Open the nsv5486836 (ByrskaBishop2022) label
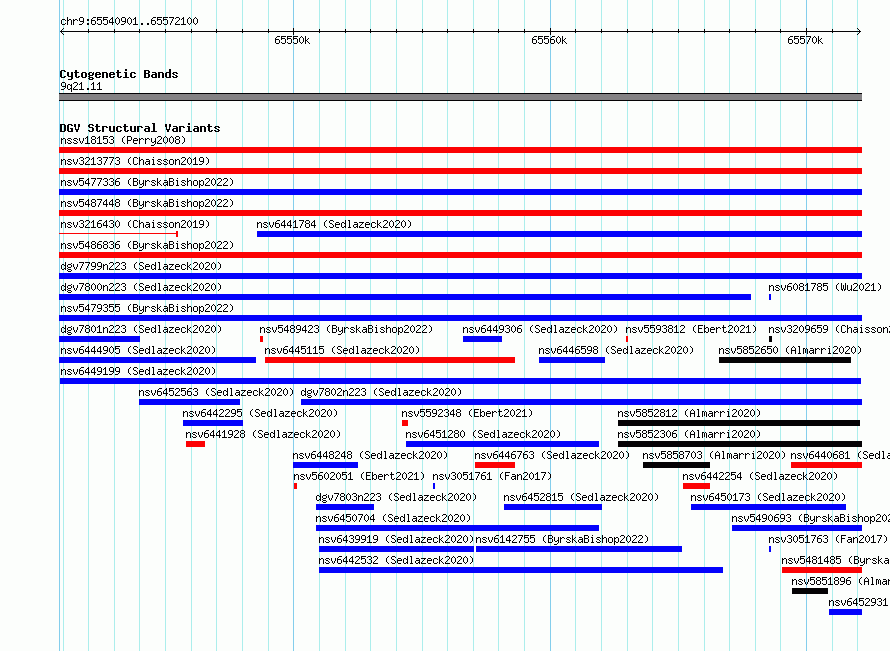 (x=147, y=245)
